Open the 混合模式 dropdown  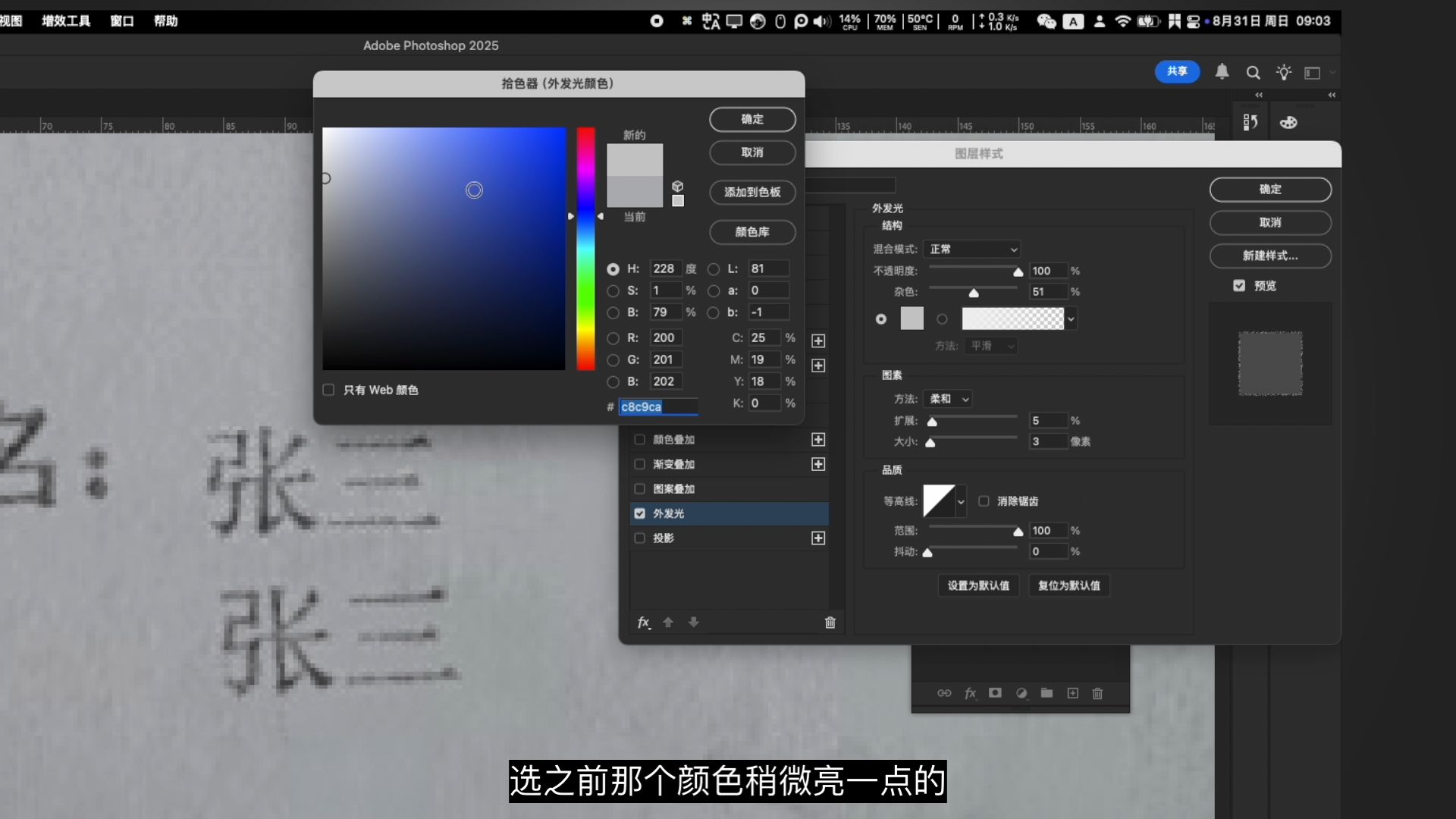tap(973, 249)
